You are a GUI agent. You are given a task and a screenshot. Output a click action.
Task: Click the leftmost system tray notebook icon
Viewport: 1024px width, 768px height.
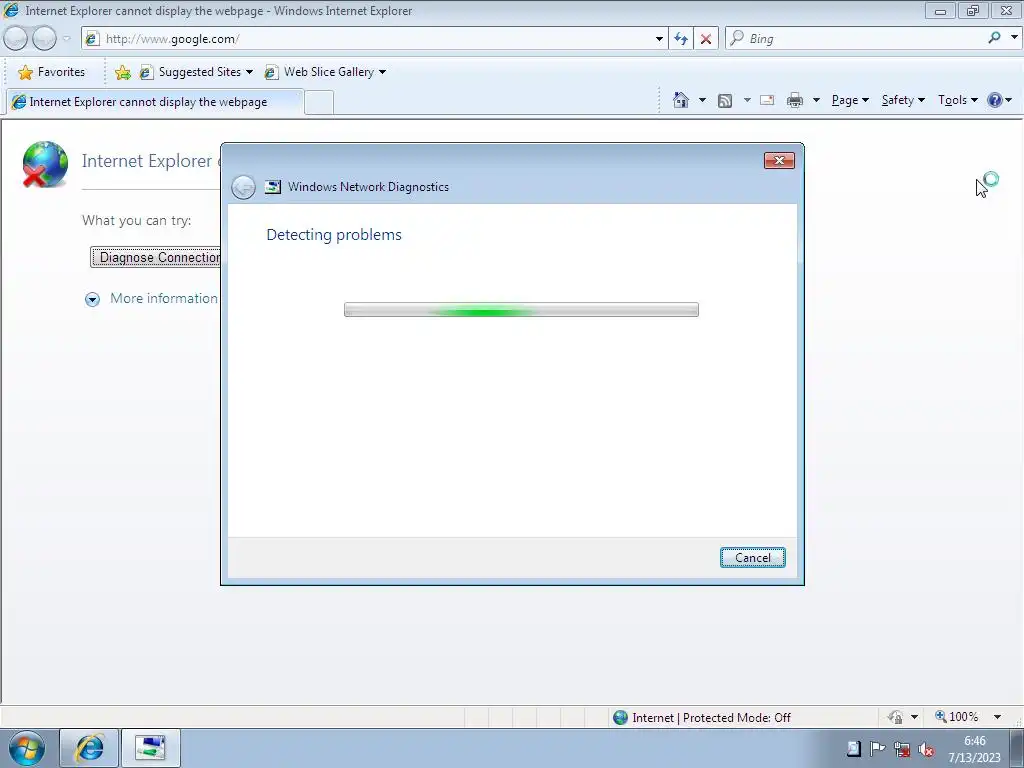tap(853, 749)
